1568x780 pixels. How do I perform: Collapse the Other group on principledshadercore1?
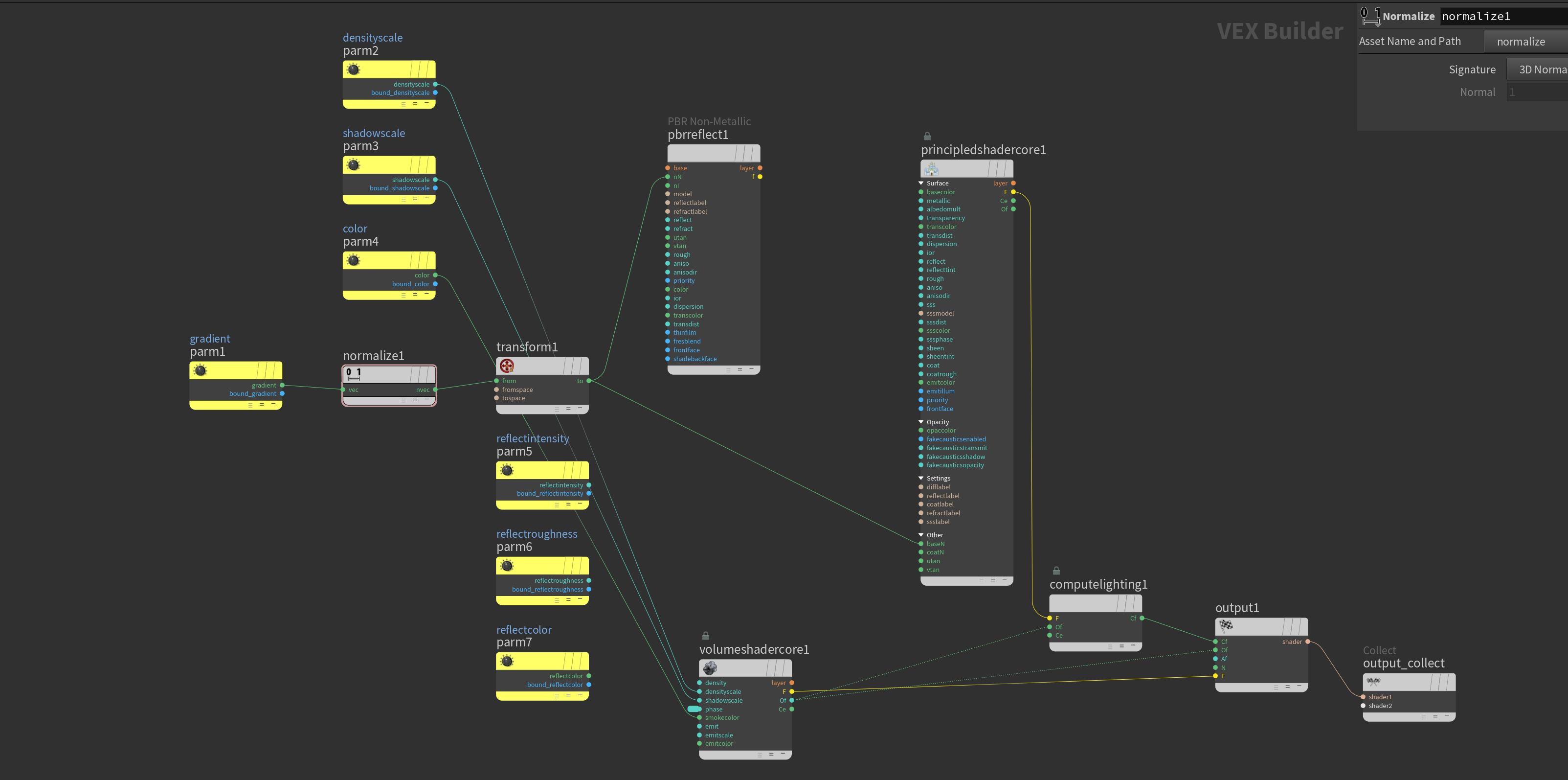[921, 535]
